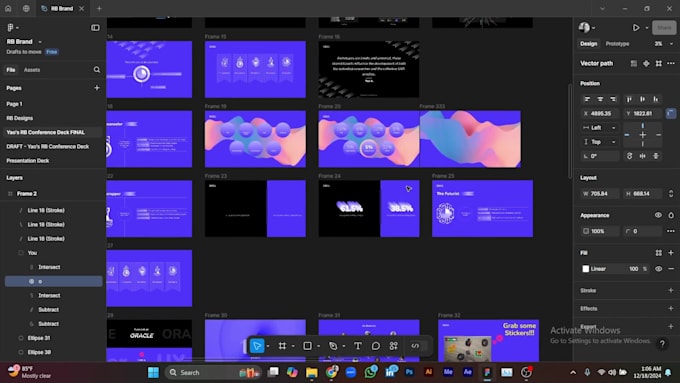Align selection vertical centers
Screen dimensions: 680x383
pyautogui.click(x=643, y=99)
